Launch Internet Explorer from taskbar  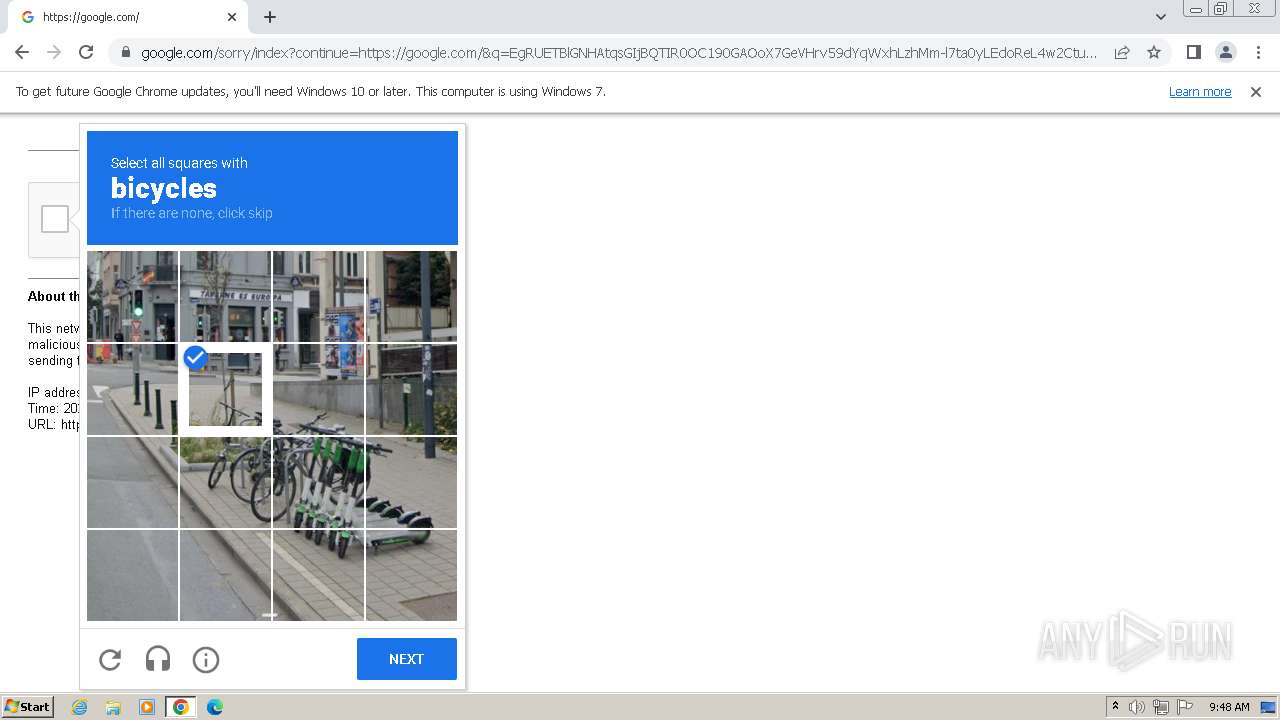[80, 707]
